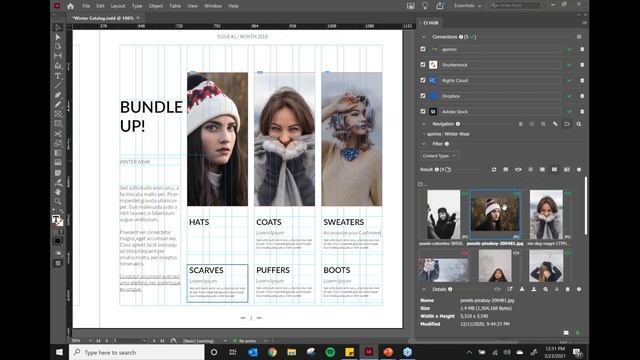Uncheck the Dropbox connection checkbox
This screenshot has height=360, width=640.
click(423, 96)
